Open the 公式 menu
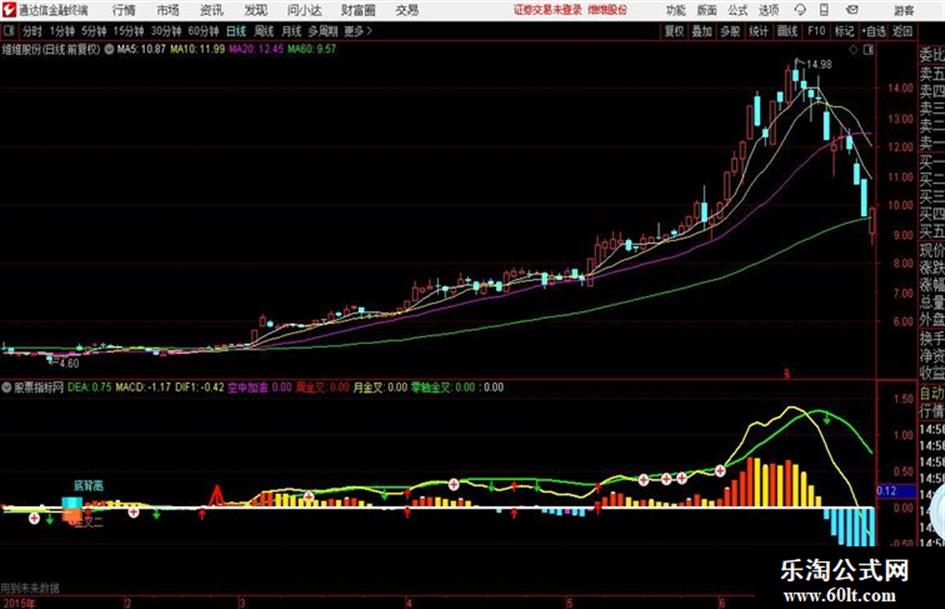Viewport: 945px width, 609px height. click(738, 10)
